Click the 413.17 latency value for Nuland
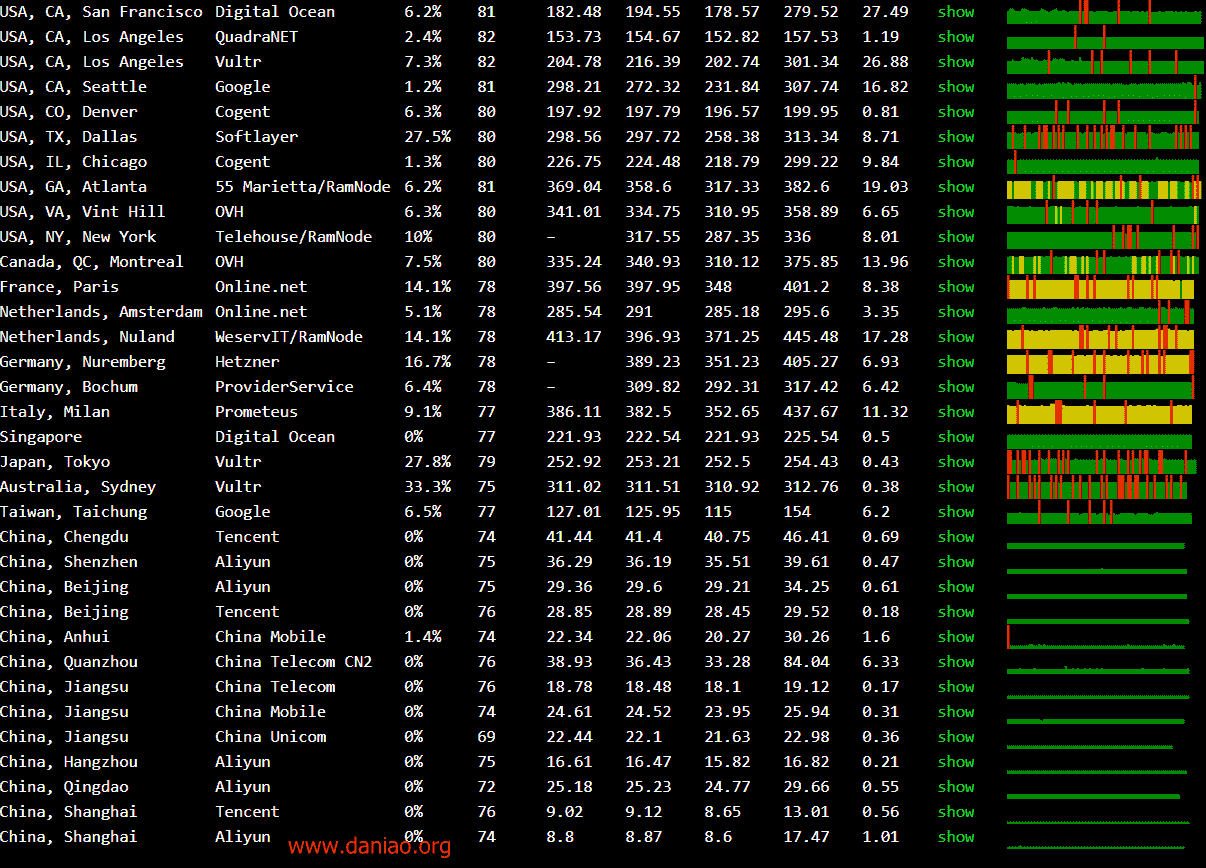 [x=574, y=337]
